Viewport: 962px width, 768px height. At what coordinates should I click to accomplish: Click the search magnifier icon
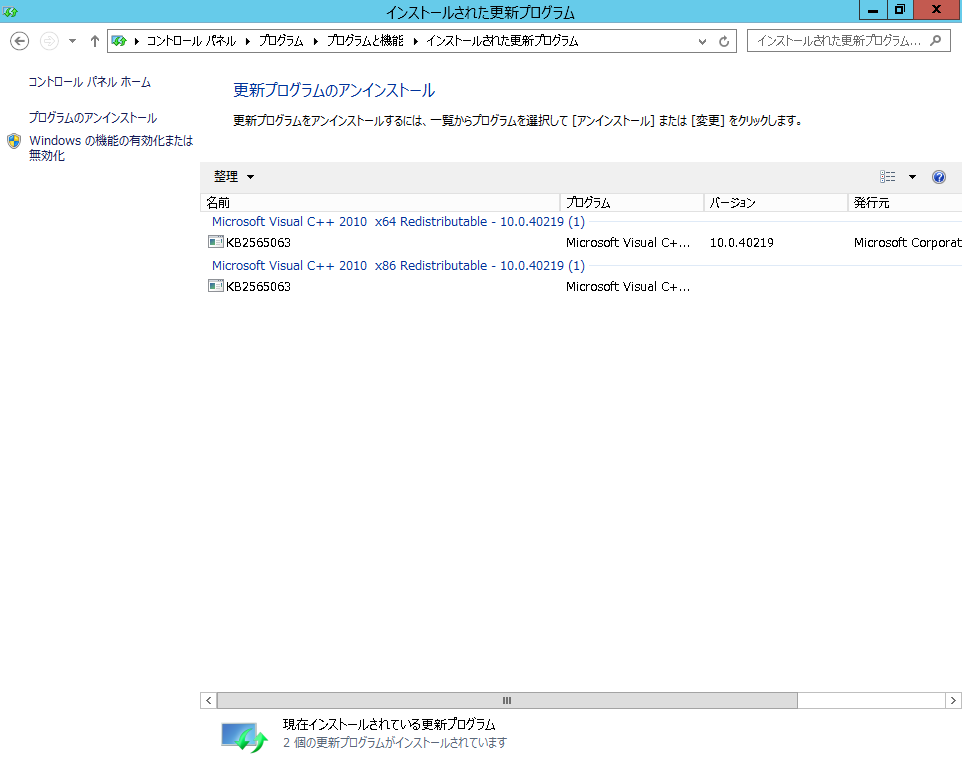(936, 41)
